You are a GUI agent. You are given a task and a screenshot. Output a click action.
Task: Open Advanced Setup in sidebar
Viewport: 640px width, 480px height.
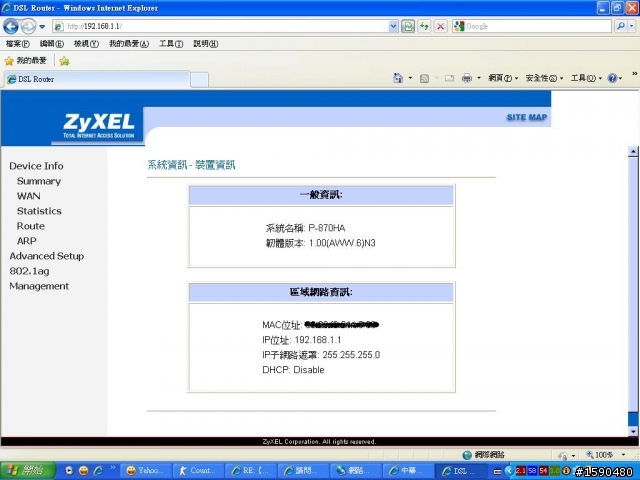(47, 256)
